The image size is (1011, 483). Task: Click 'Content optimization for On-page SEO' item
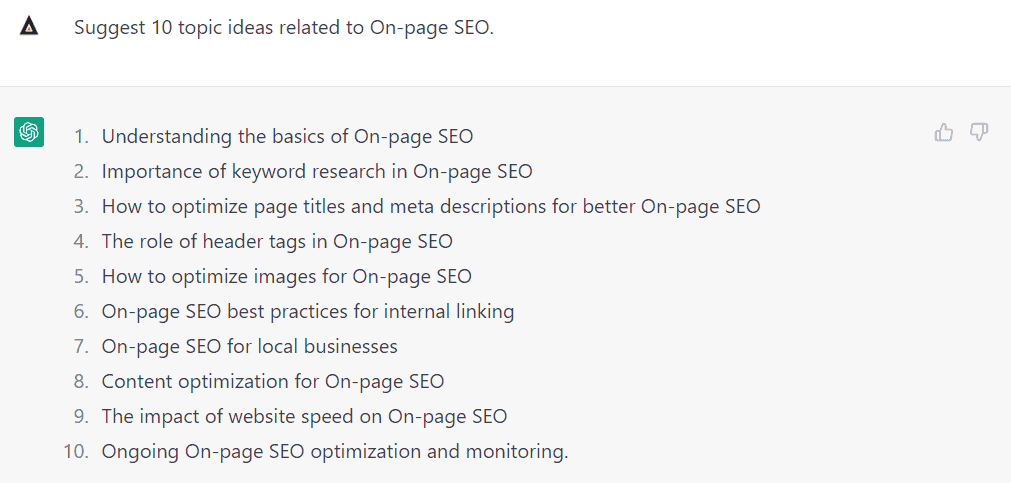(x=273, y=381)
